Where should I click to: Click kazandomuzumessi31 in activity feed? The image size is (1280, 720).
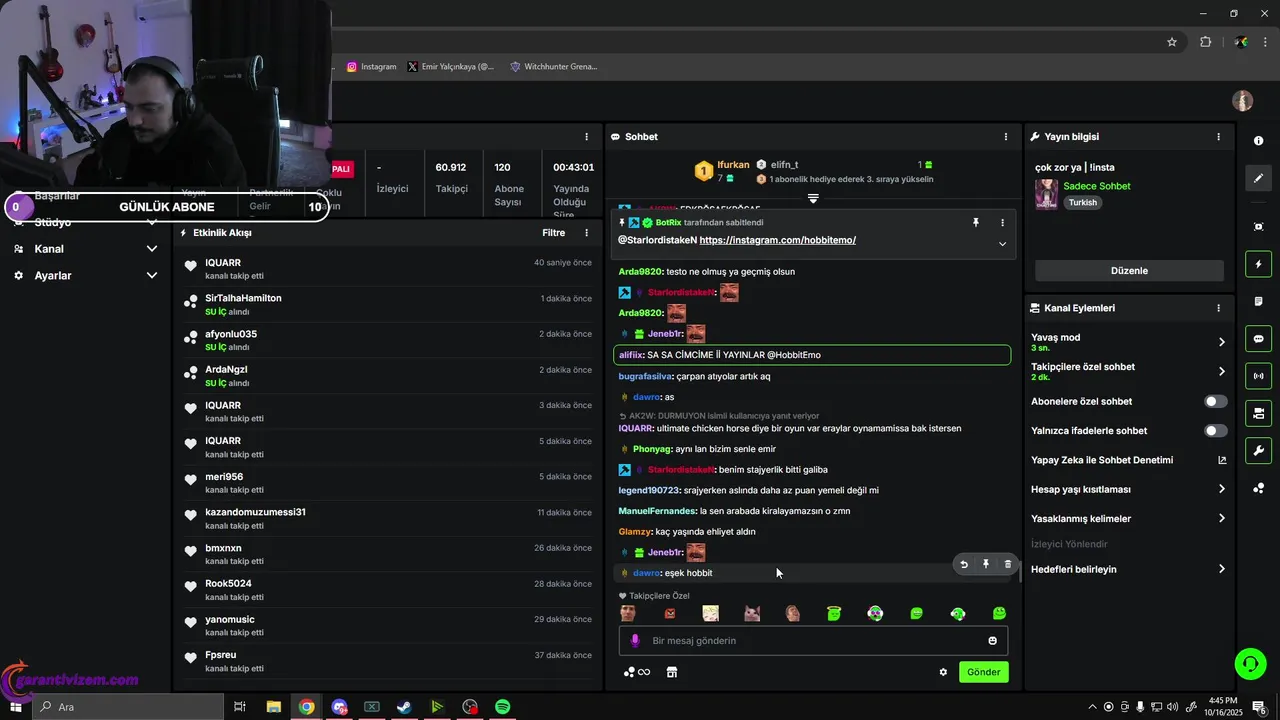(255, 512)
